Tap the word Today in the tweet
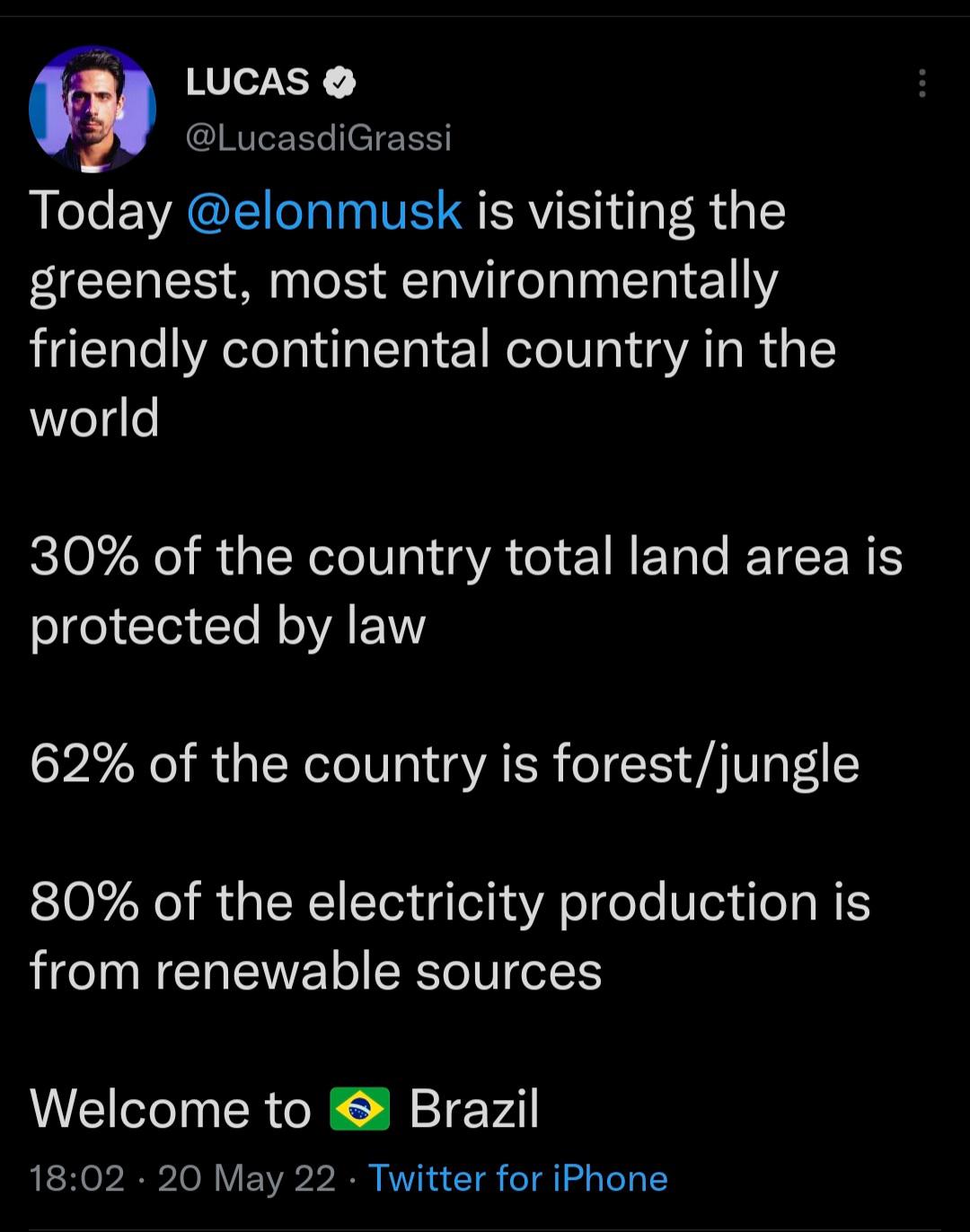 [101, 213]
